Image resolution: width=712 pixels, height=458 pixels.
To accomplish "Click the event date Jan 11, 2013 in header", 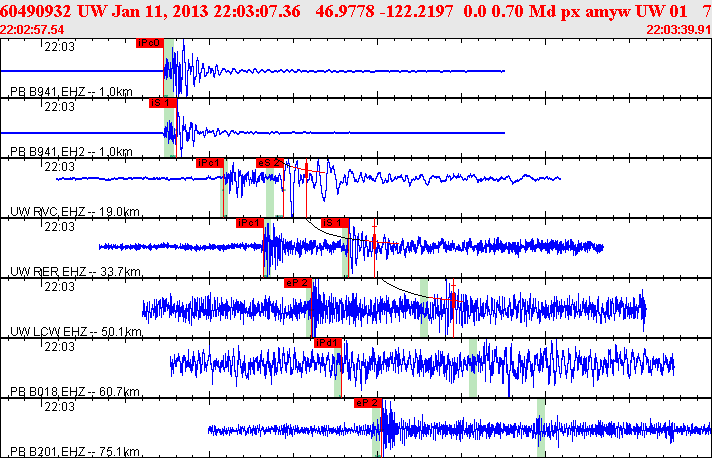I will pos(160,11).
